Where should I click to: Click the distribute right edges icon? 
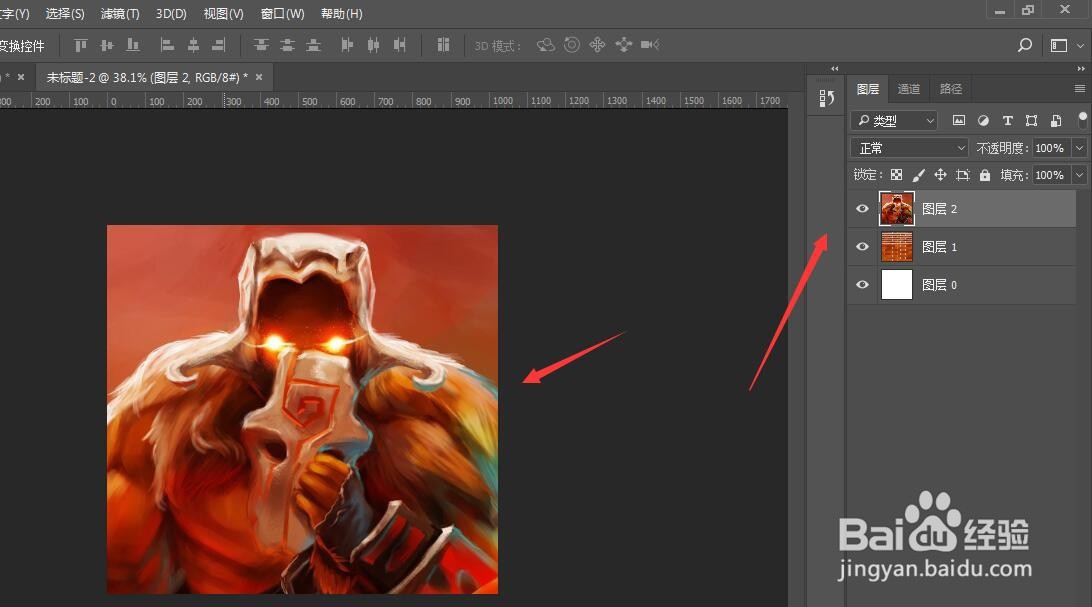[399, 45]
